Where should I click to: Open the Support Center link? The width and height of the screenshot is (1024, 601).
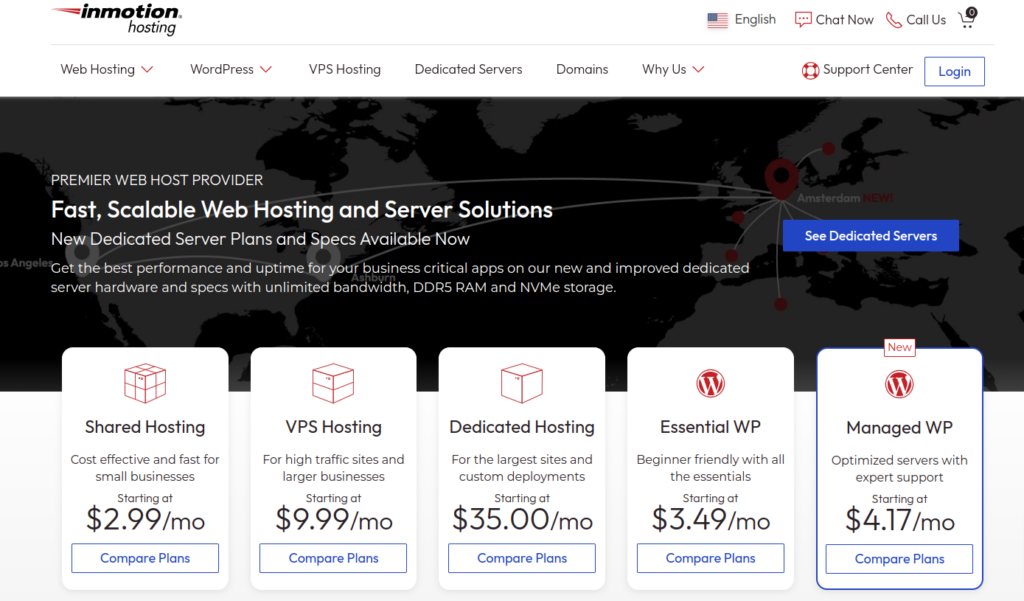[x=867, y=69]
